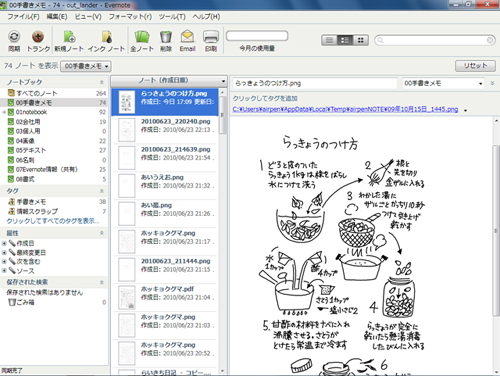Screen dimensions: 500x376
Task: Click the note content vertical scrollbar
Action: click(496, 230)
